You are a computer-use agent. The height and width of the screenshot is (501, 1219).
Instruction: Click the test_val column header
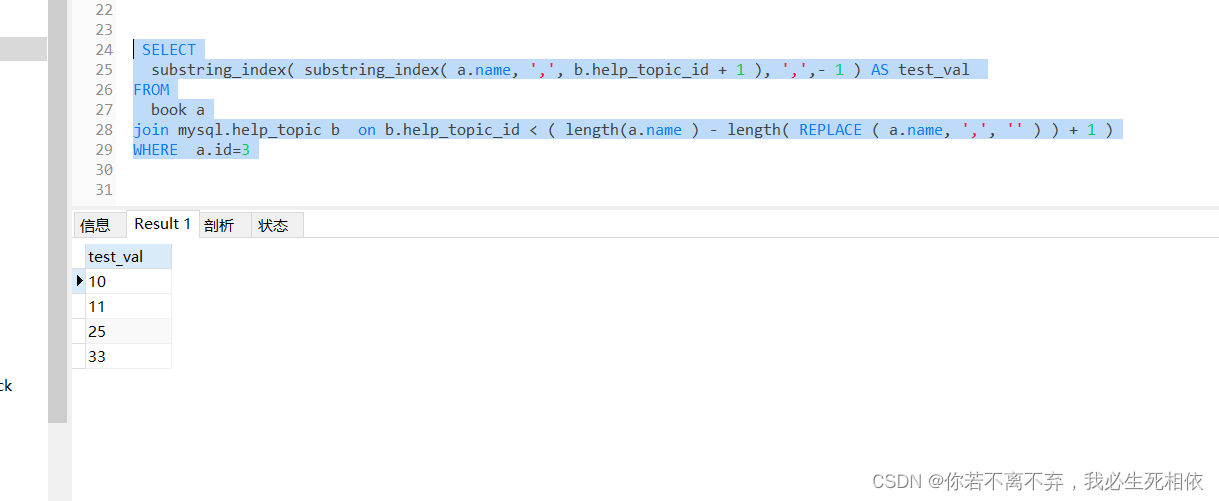pyautogui.click(x=128, y=257)
